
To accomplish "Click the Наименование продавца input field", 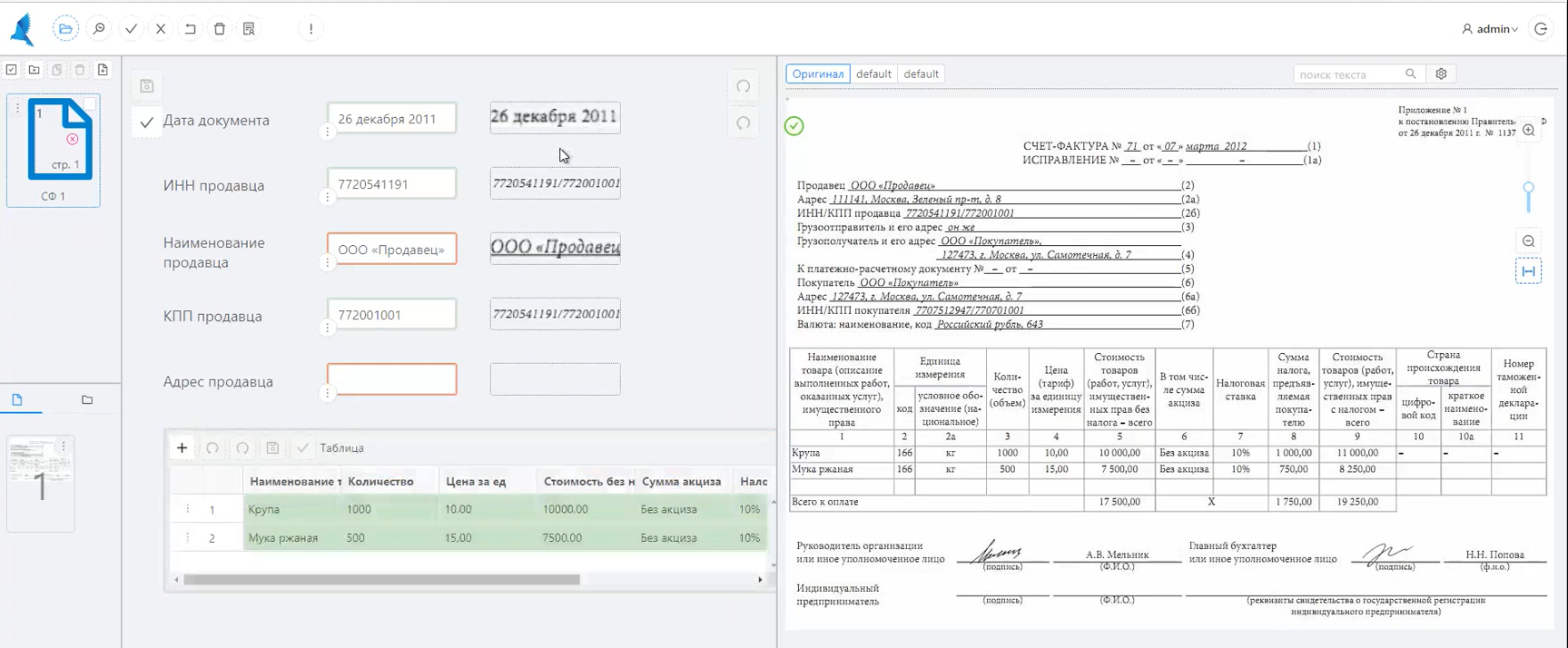I will click(392, 250).
